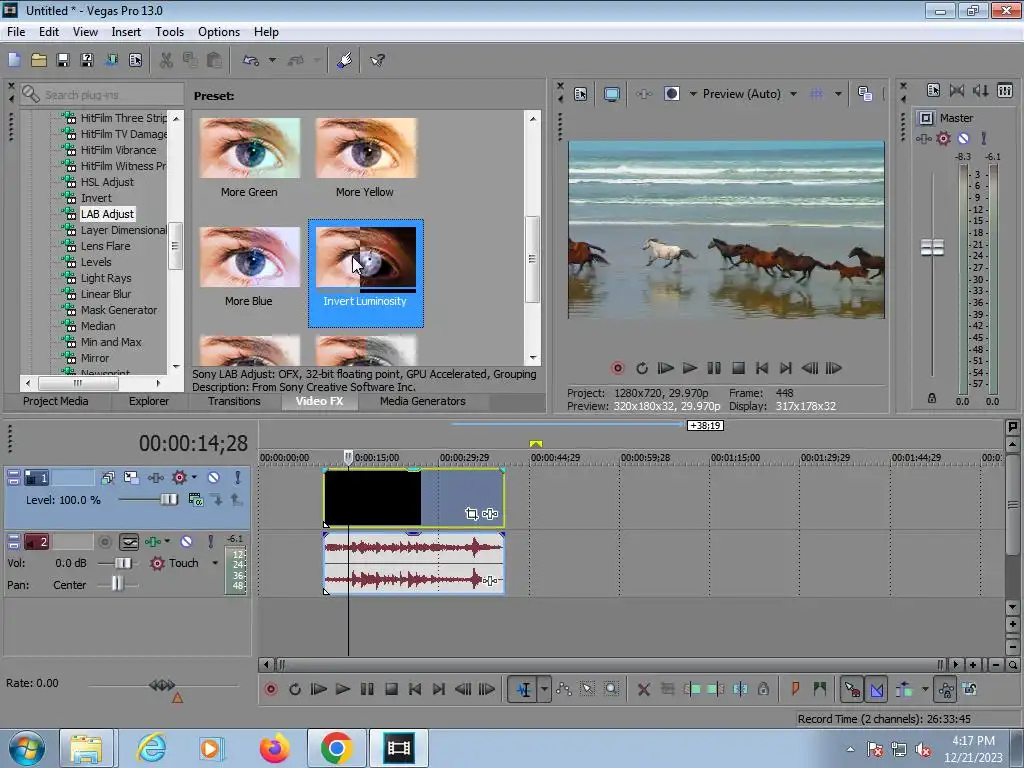Click Loop Playback in timeline transport
Viewport: 1024px width, 768px height.
[295, 689]
